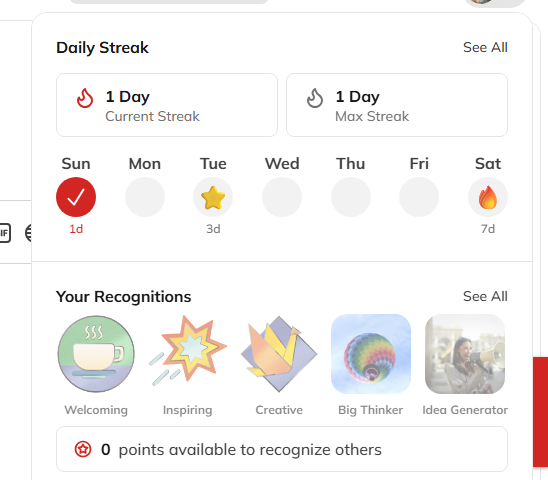Open See All for Your Recognitions

pyautogui.click(x=485, y=296)
